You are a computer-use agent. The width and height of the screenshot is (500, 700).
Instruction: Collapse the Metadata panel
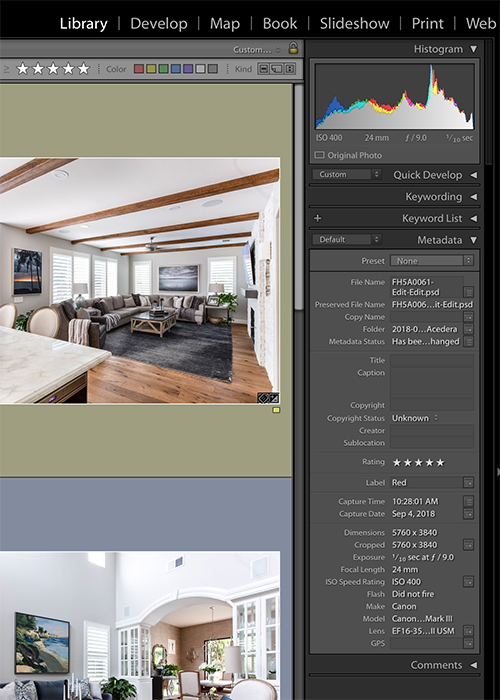(474, 240)
